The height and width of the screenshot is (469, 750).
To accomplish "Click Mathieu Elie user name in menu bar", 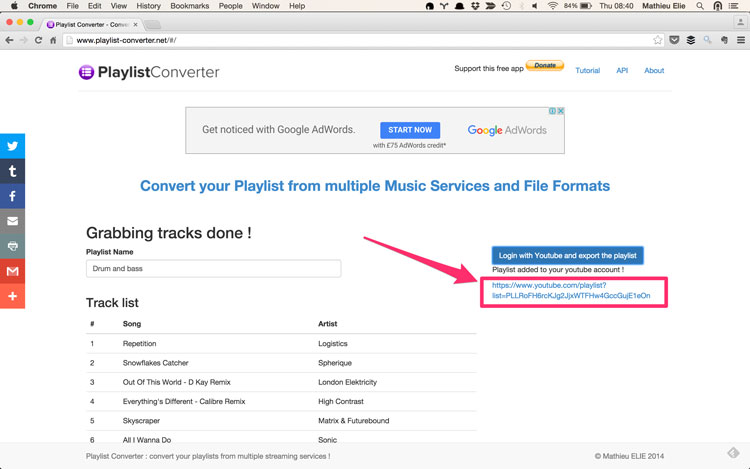I will [x=663, y=6].
